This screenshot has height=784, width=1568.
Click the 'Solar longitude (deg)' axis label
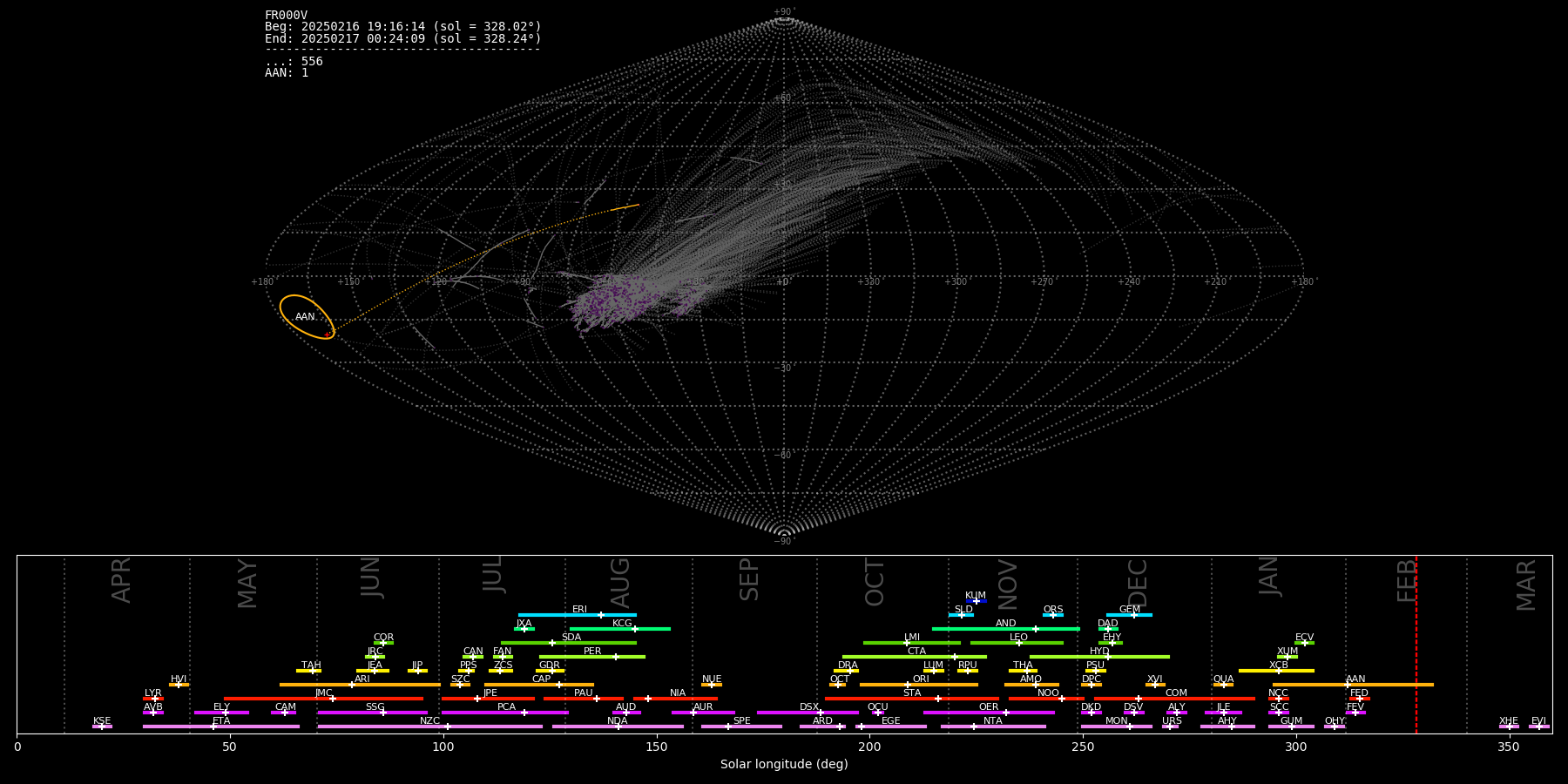[784, 764]
